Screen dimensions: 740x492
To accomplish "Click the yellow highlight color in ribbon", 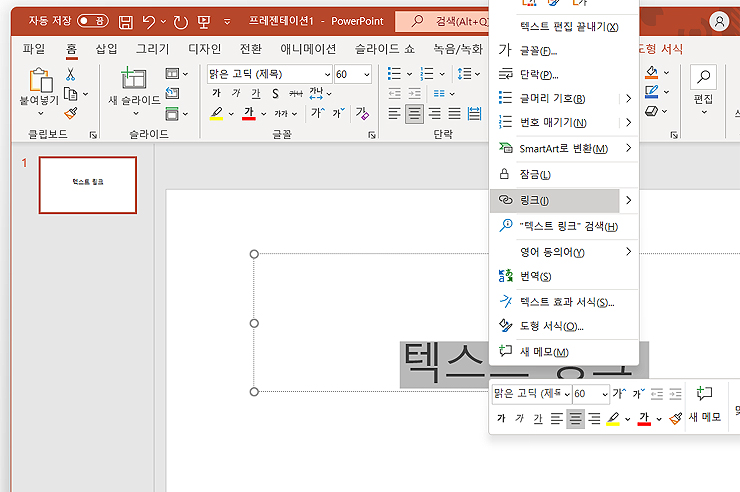I will click(217, 113).
